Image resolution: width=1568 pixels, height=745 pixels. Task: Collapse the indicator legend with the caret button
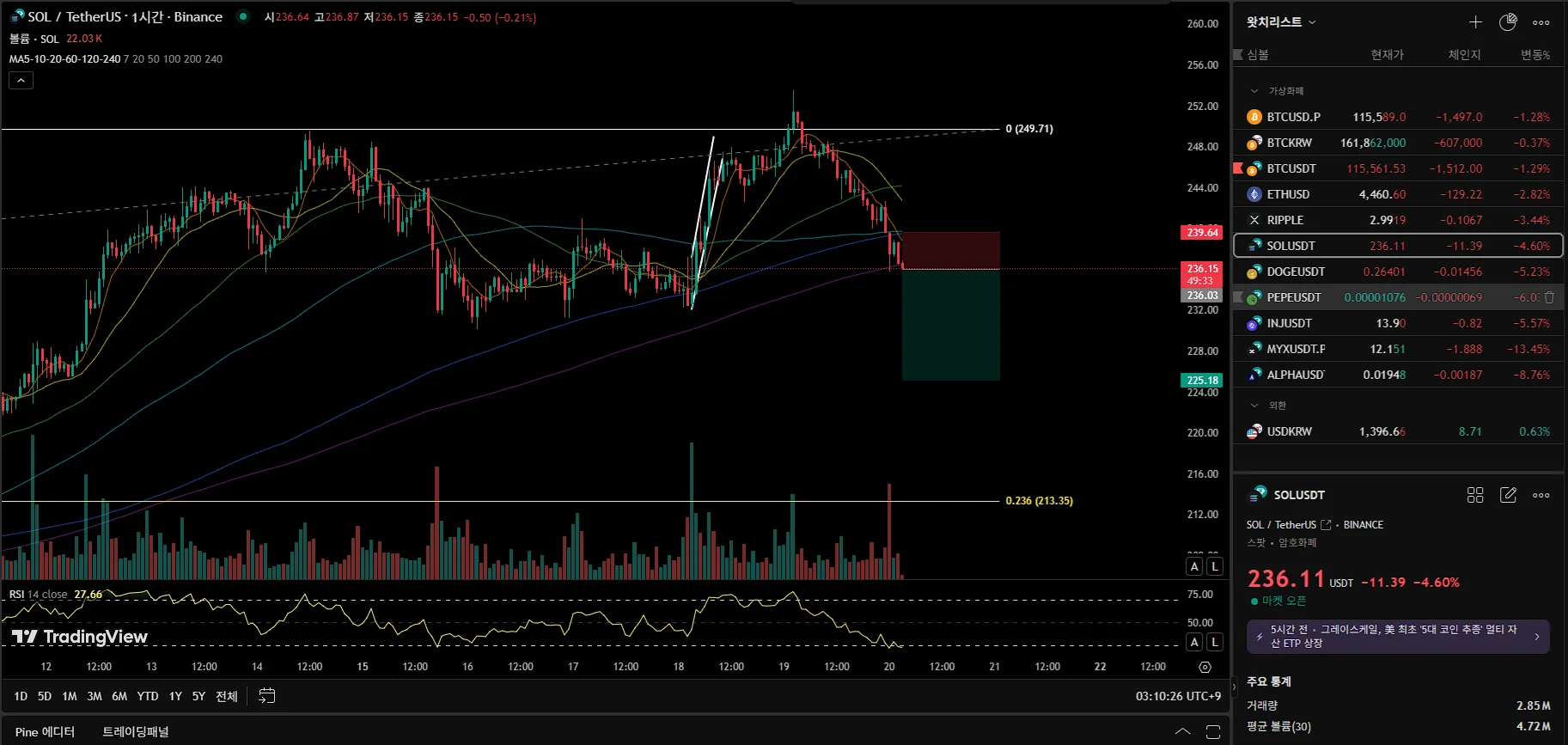click(21, 80)
